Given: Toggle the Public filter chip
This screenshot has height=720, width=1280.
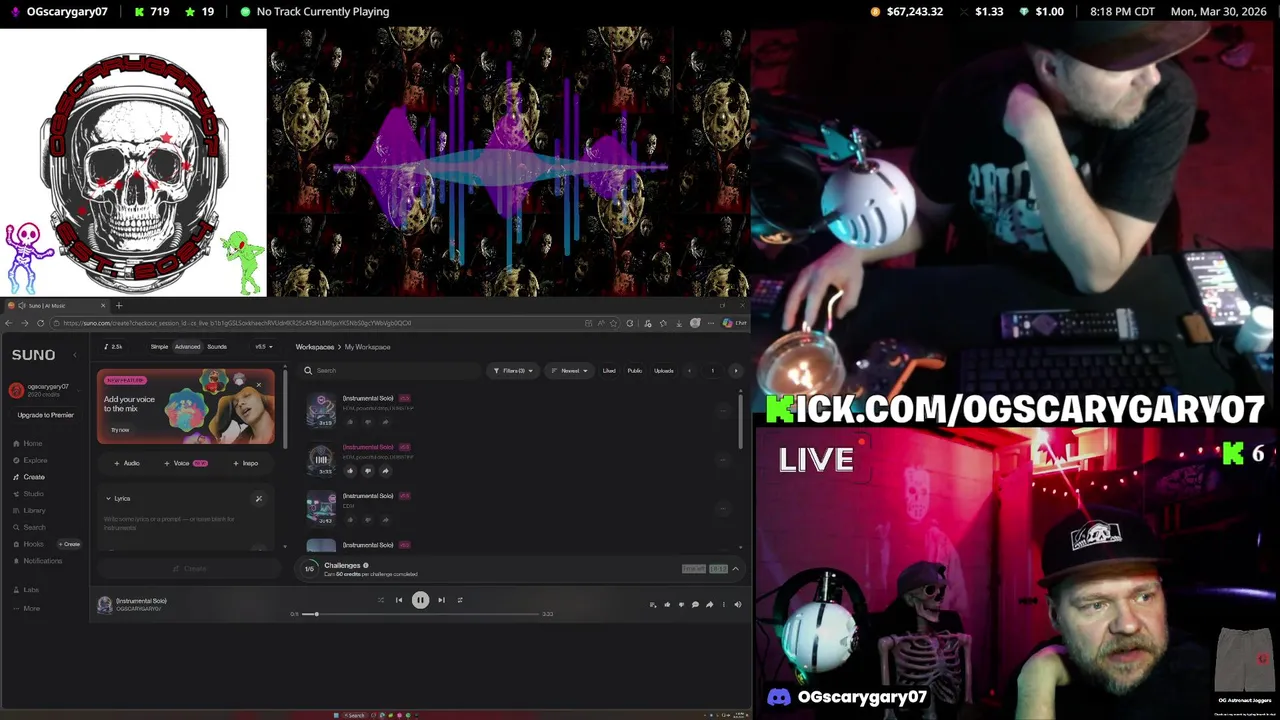Looking at the screenshot, I should click(x=635, y=371).
